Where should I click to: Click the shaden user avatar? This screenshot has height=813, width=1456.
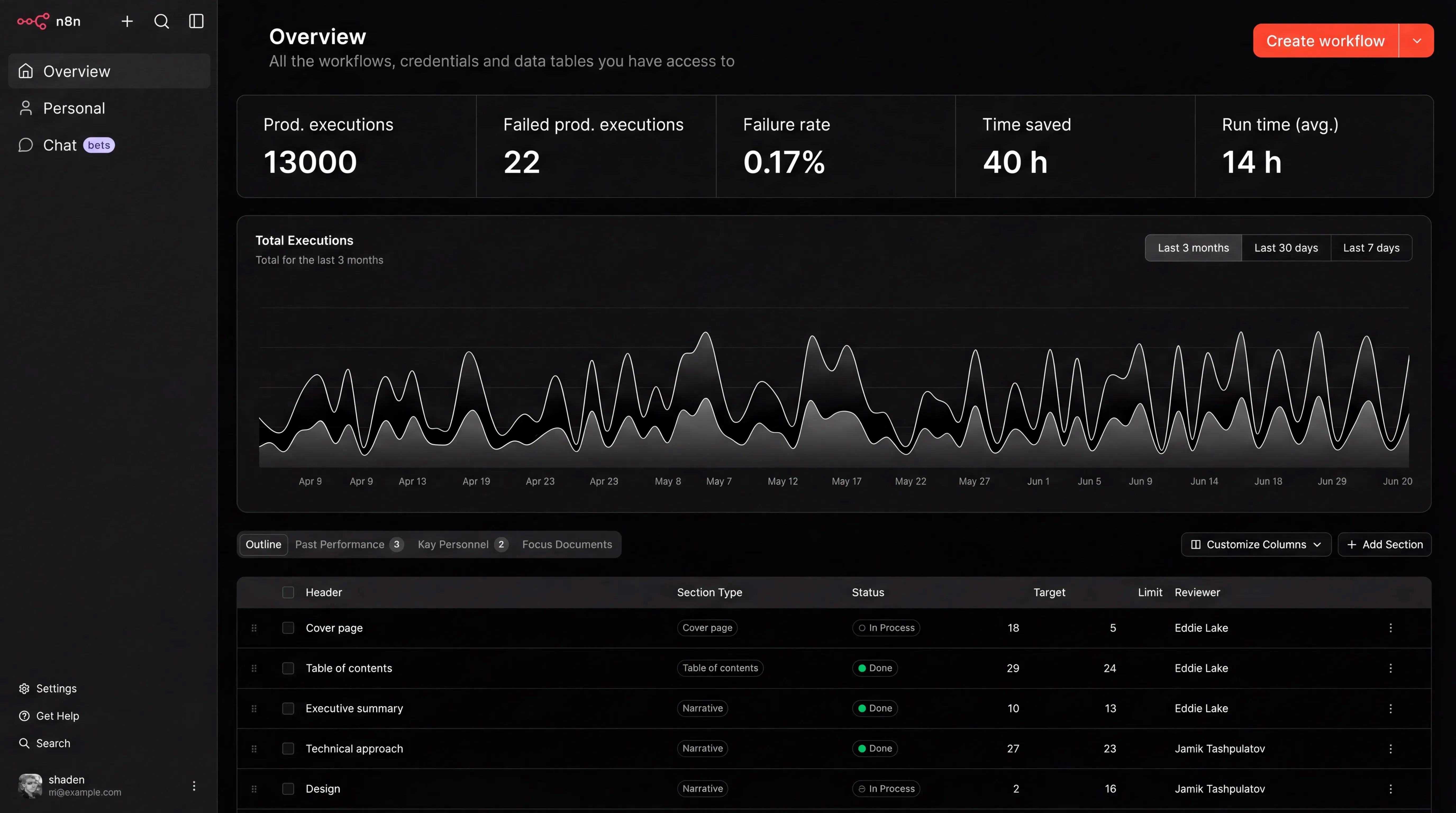(x=30, y=785)
